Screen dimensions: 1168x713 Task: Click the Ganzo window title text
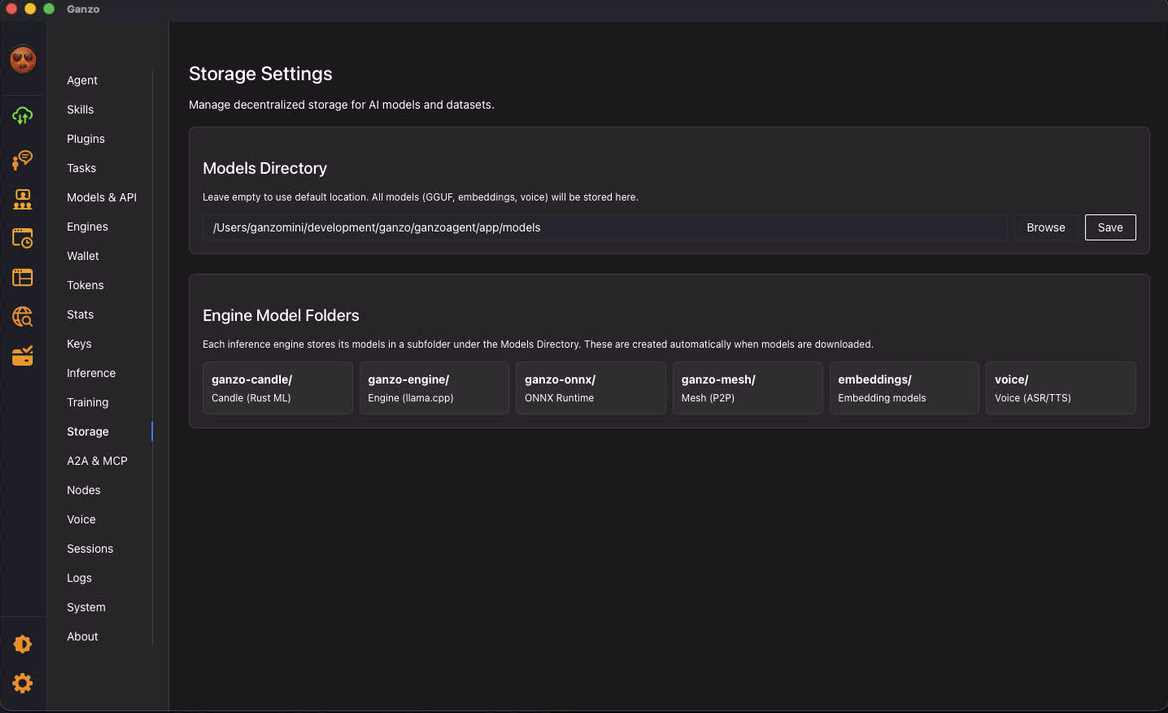point(83,9)
